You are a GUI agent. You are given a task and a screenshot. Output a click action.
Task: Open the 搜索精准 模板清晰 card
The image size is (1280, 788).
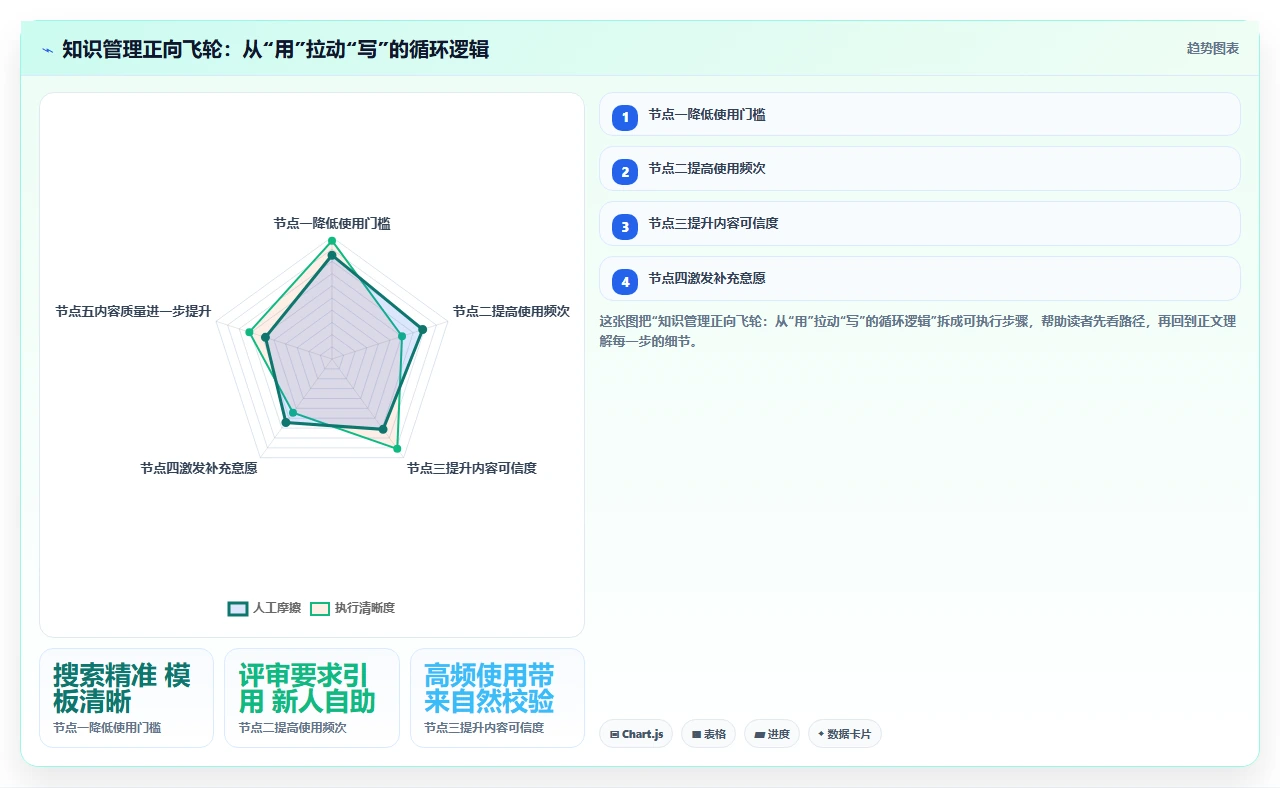126,698
